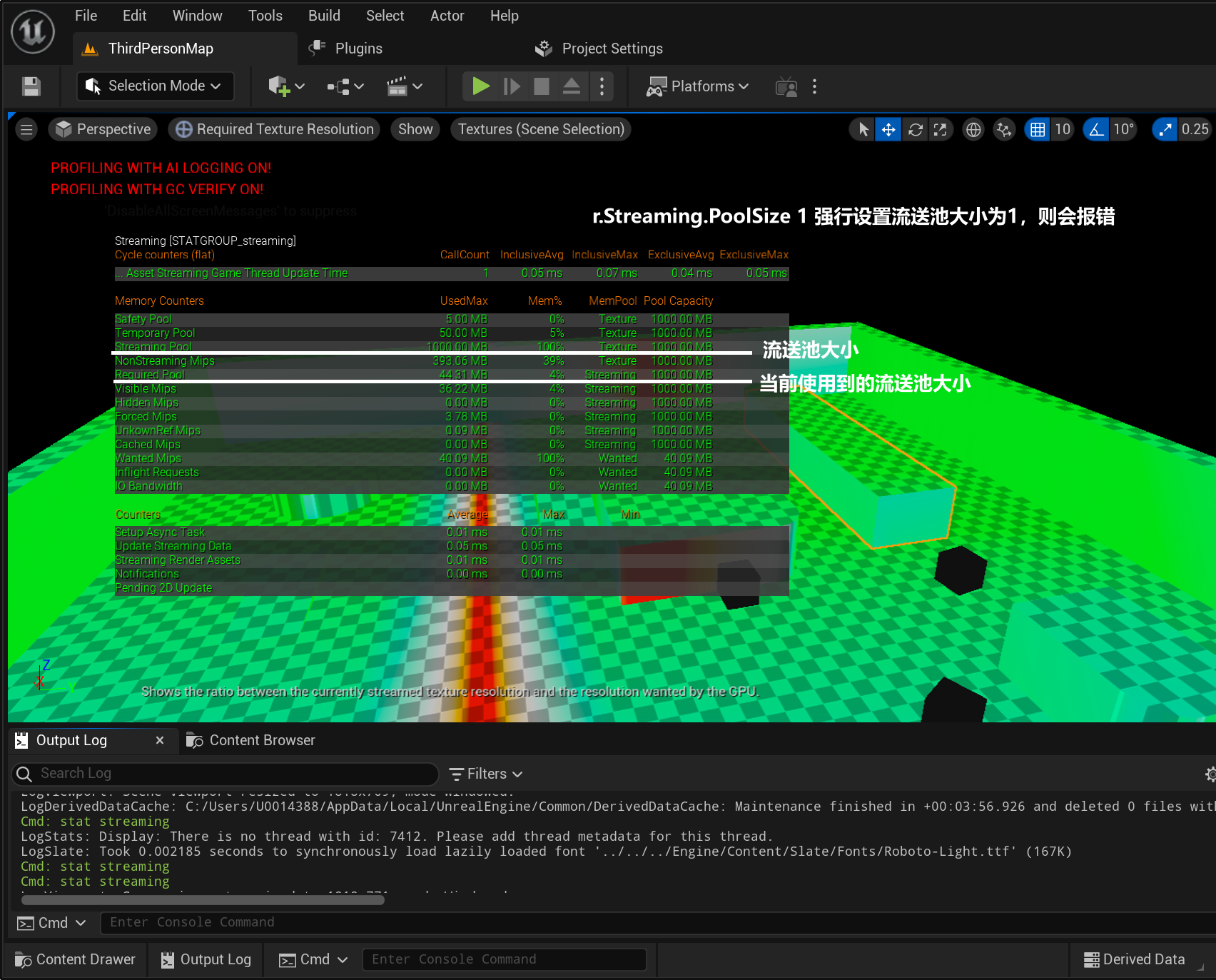Image resolution: width=1216 pixels, height=980 pixels.
Task: Click the Derived Data button
Action: point(1135,959)
